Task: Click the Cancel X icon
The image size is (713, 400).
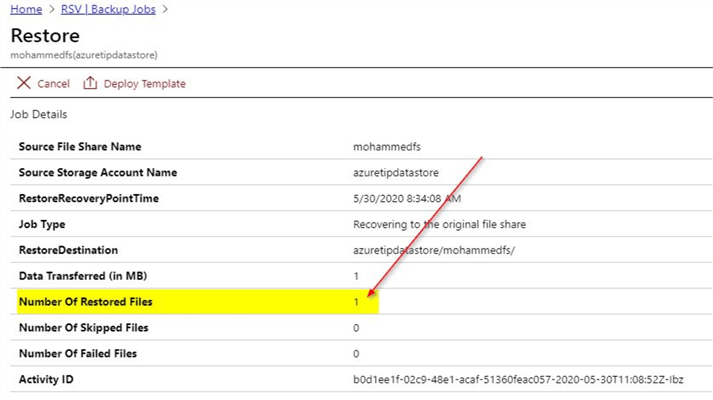Action: point(24,83)
